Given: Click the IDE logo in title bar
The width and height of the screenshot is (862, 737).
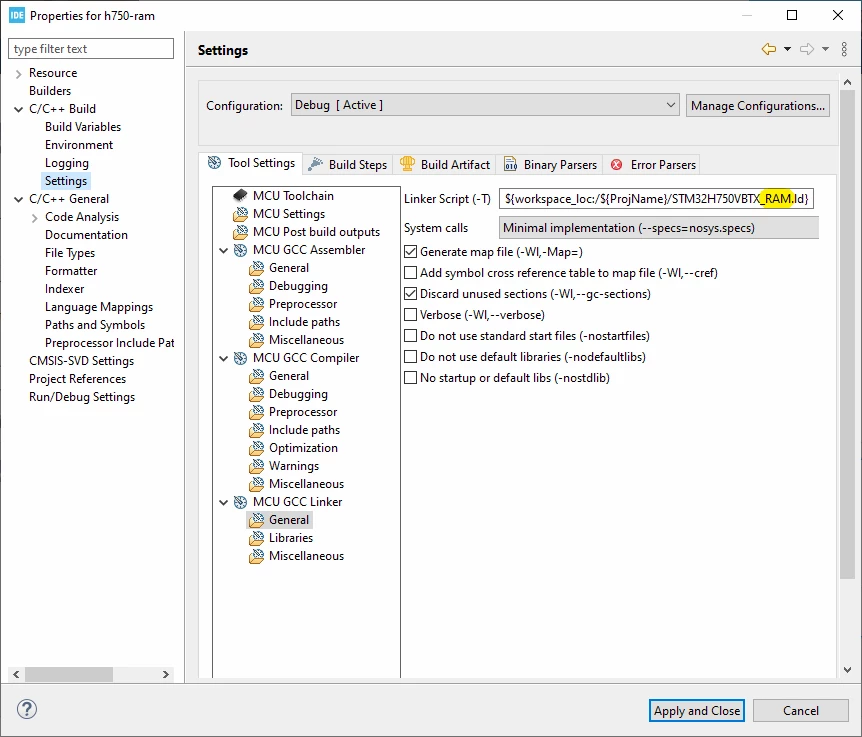Looking at the screenshot, I should (17, 15).
